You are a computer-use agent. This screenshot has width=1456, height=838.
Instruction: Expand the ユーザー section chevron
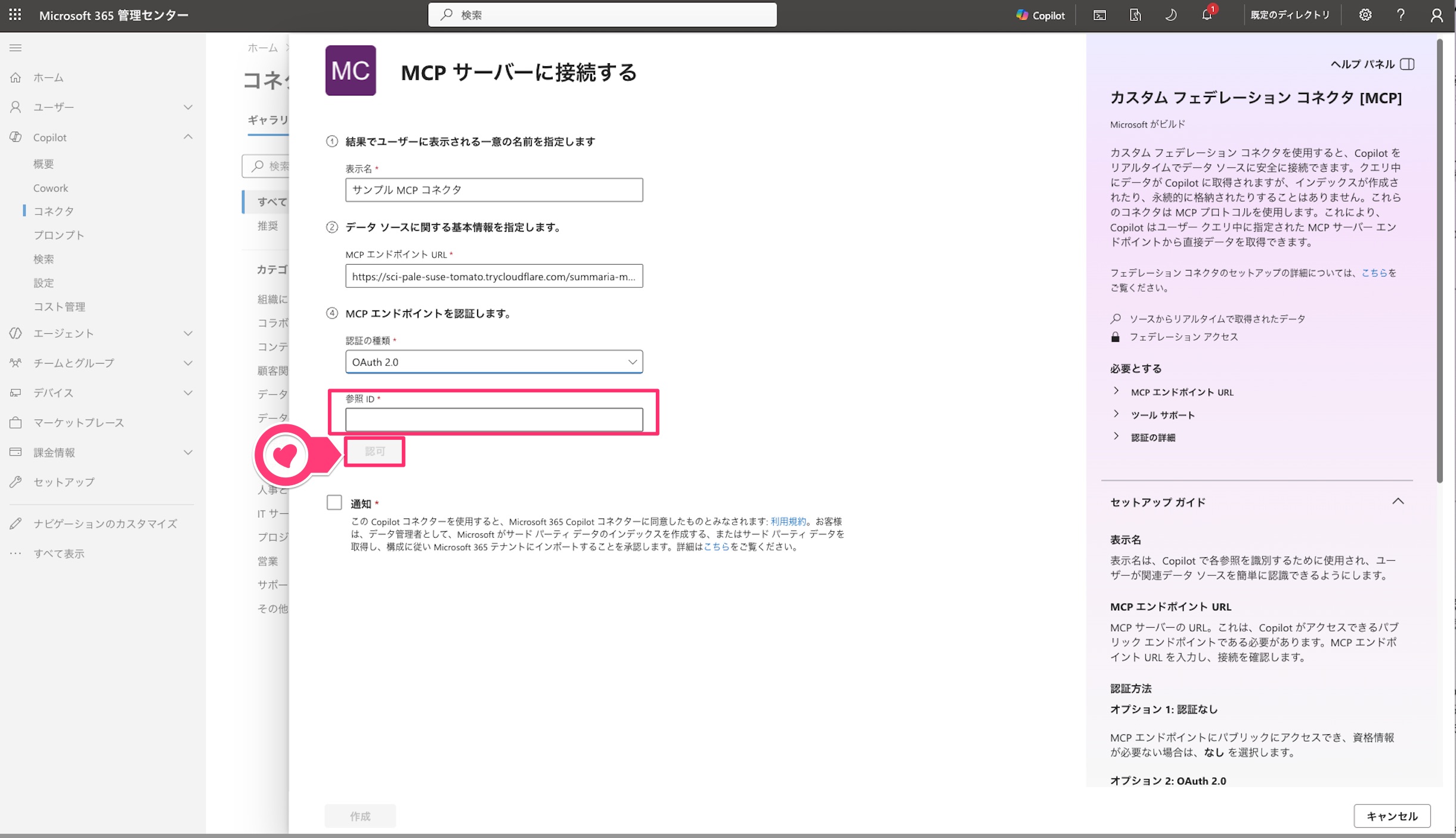point(188,107)
